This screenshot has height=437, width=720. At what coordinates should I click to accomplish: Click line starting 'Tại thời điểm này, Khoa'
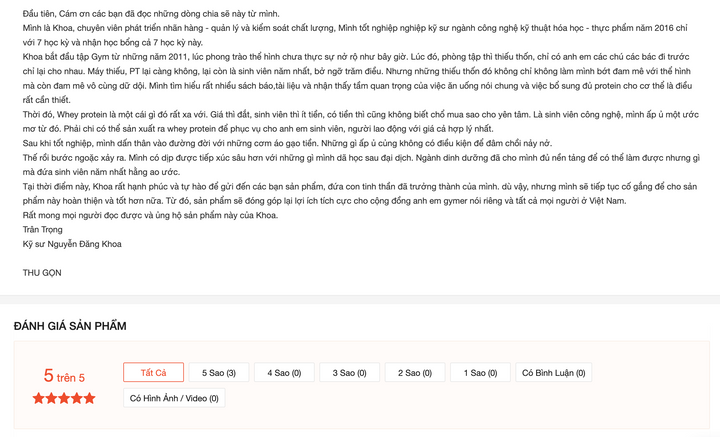tap(360, 186)
